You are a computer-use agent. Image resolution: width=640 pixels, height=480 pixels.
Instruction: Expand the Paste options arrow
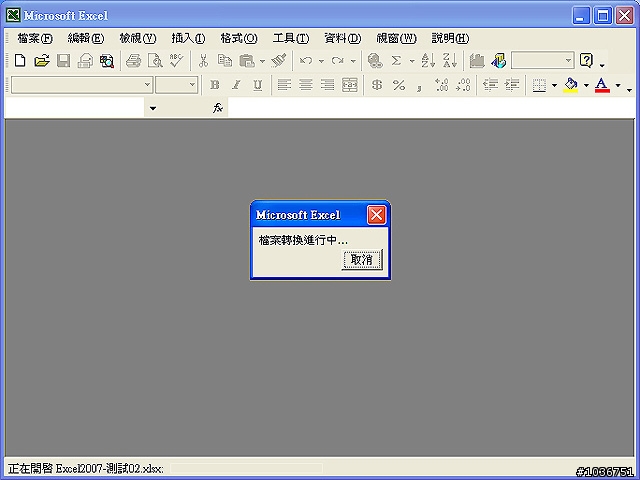point(262,61)
